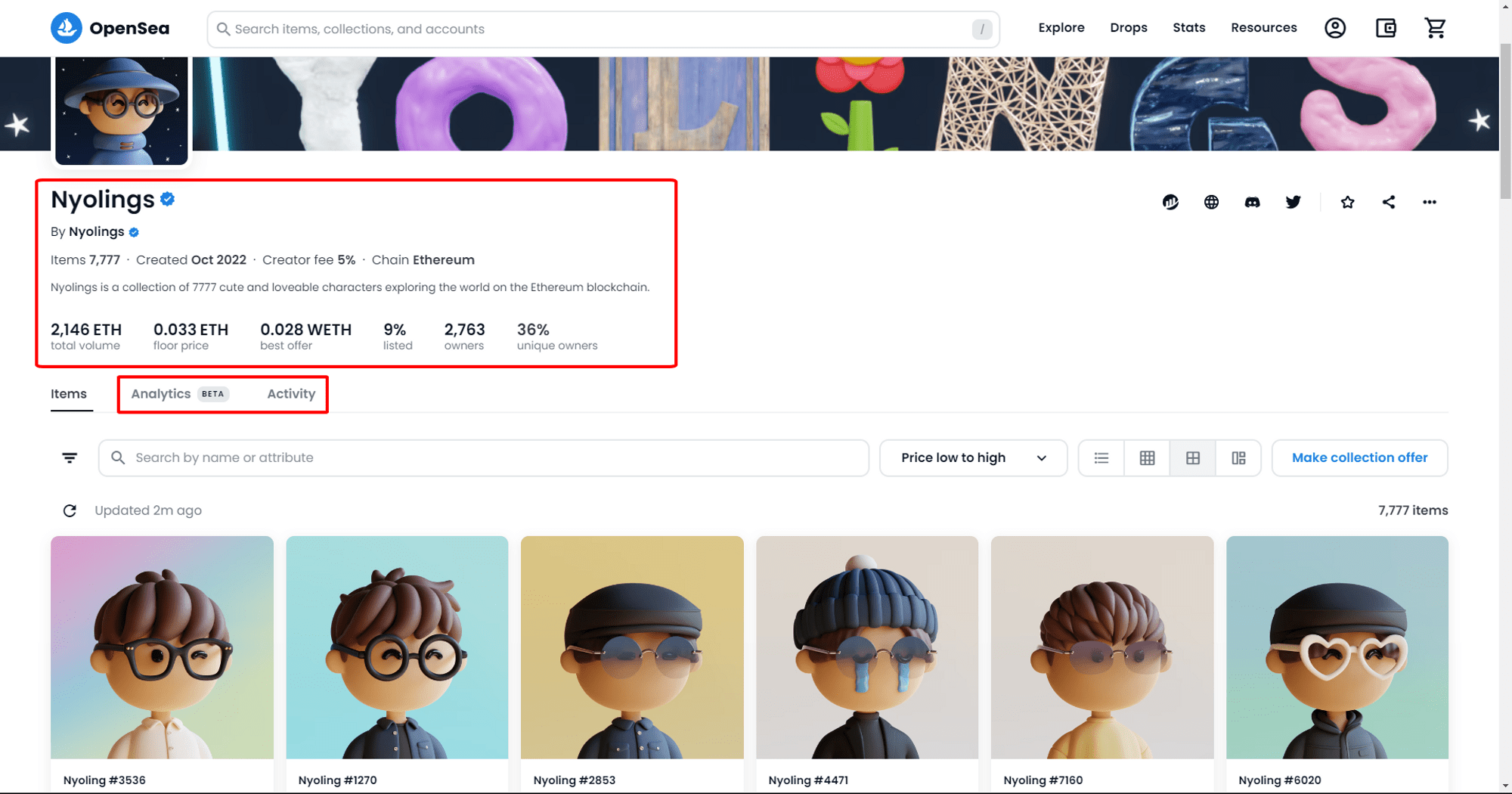Open the Analytics tab
The width and height of the screenshot is (1512, 794).
tap(161, 394)
